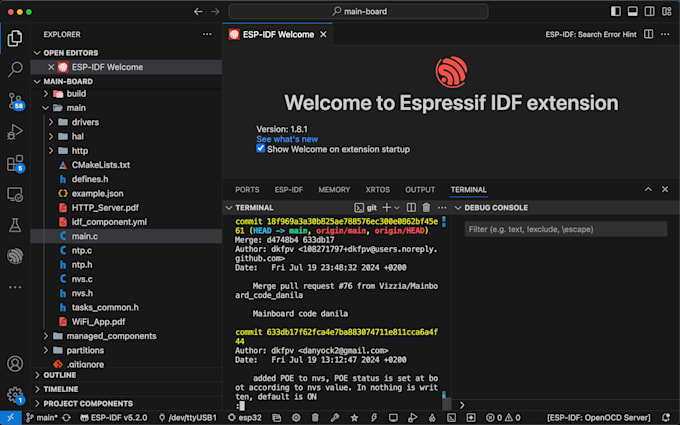Switch to OUTPUT panel tab
This screenshot has height=425, width=680.
(x=420, y=190)
